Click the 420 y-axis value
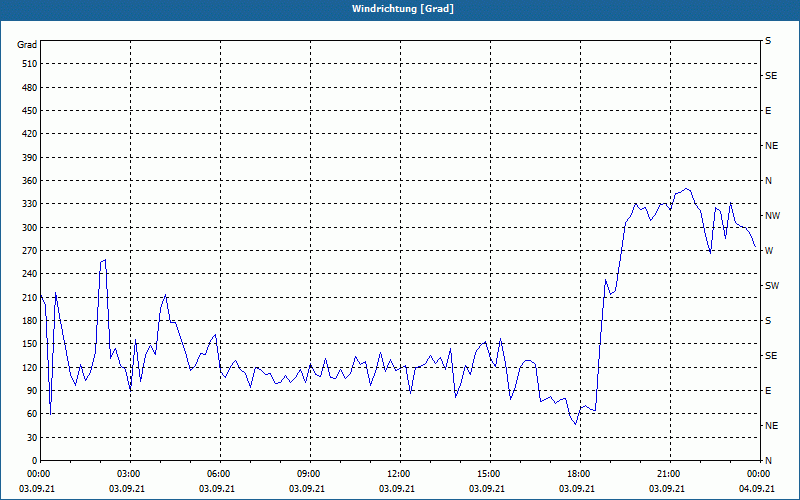 click(30, 134)
